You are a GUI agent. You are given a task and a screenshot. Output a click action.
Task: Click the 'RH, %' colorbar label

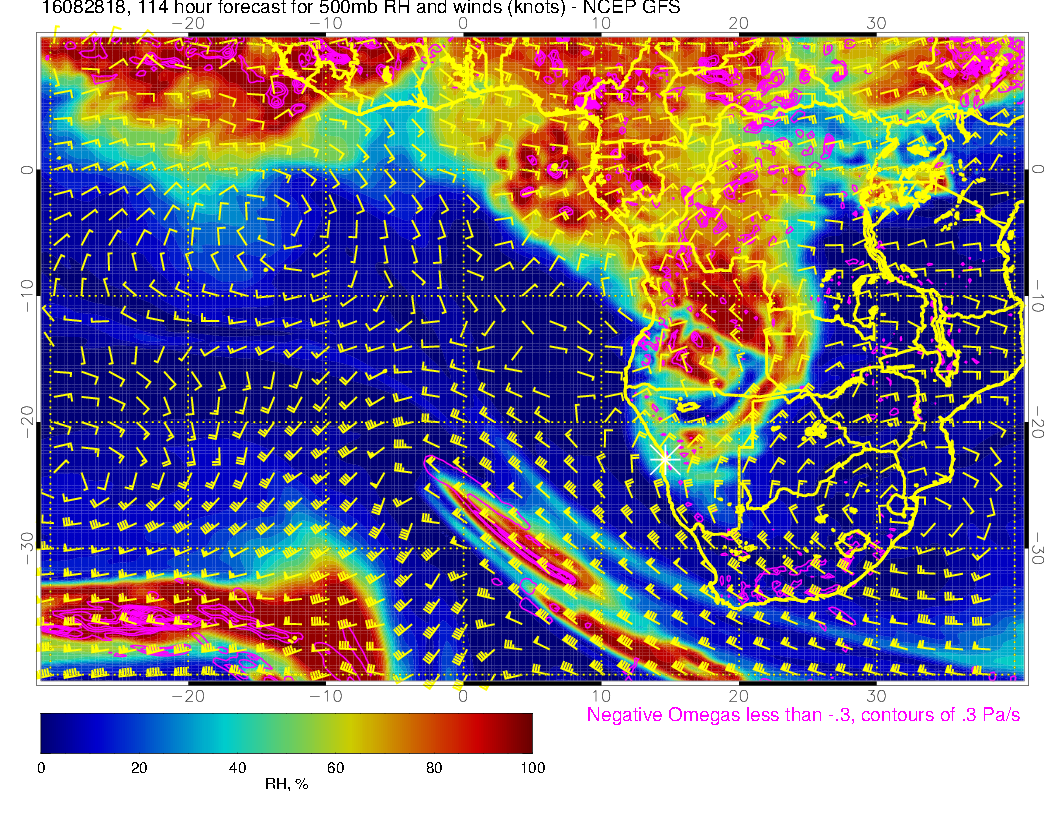(286, 785)
